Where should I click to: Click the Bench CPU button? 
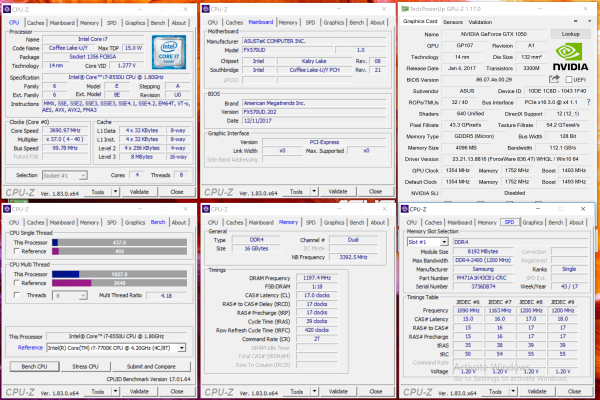[34, 366]
